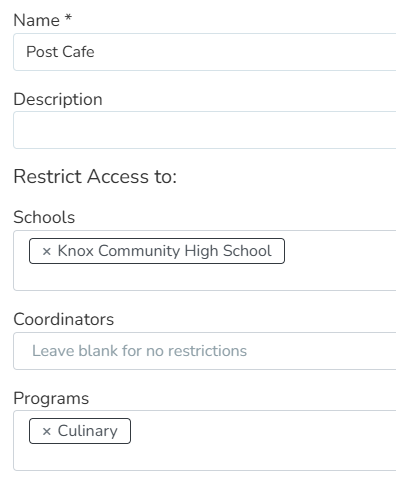Click the Leave blank for no restrictions placeholder
The height and width of the screenshot is (492, 396).
(x=139, y=351)
